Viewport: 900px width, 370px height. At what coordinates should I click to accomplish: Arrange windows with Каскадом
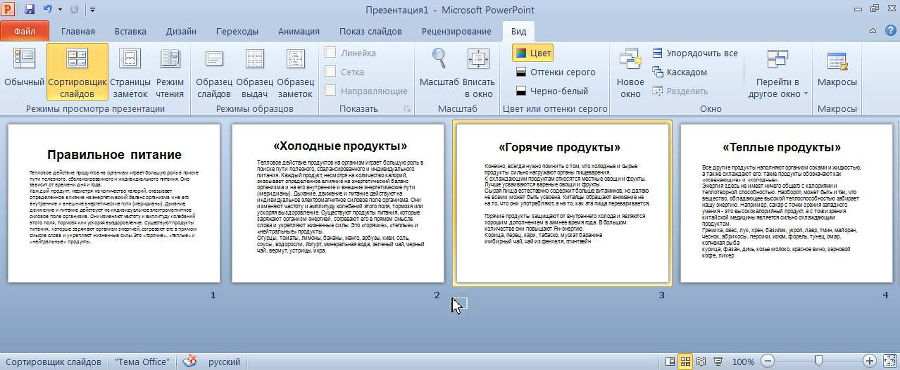pos(680,72)
